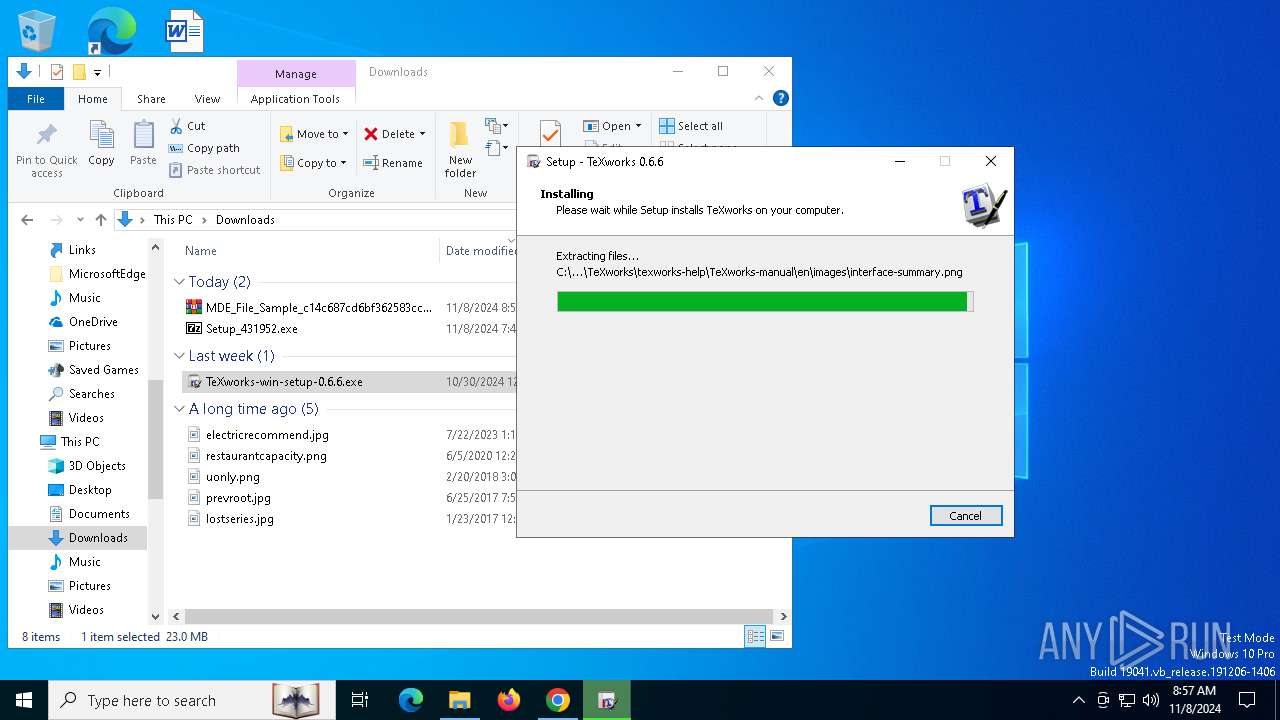Switch to Home ribbon tab
Image resolution: width=1280 pixels, height=720 pixels.
pos(93,99)
